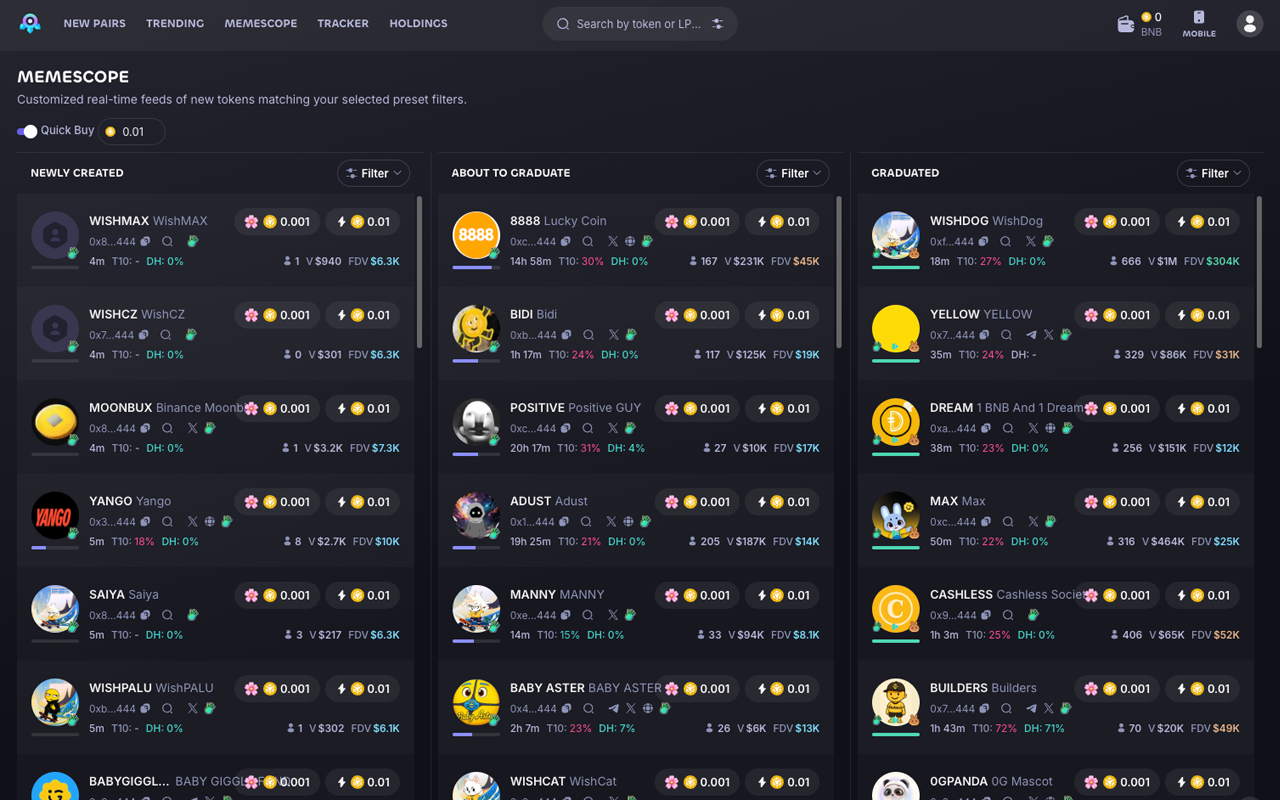The height and width of the screenshot is (800, 1280).
Task: Buy 0.001 BNB of 8888 Lucky Coin
Action: pyautogui.click(x=697, y=222)
